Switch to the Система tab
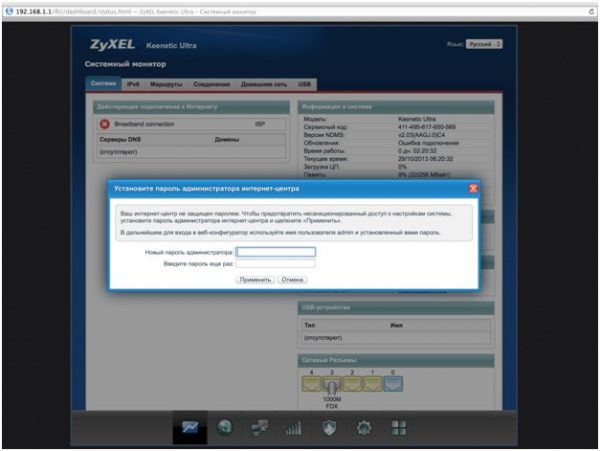The width and height of the screenshot is (600, 451). [x=103, y=83]
